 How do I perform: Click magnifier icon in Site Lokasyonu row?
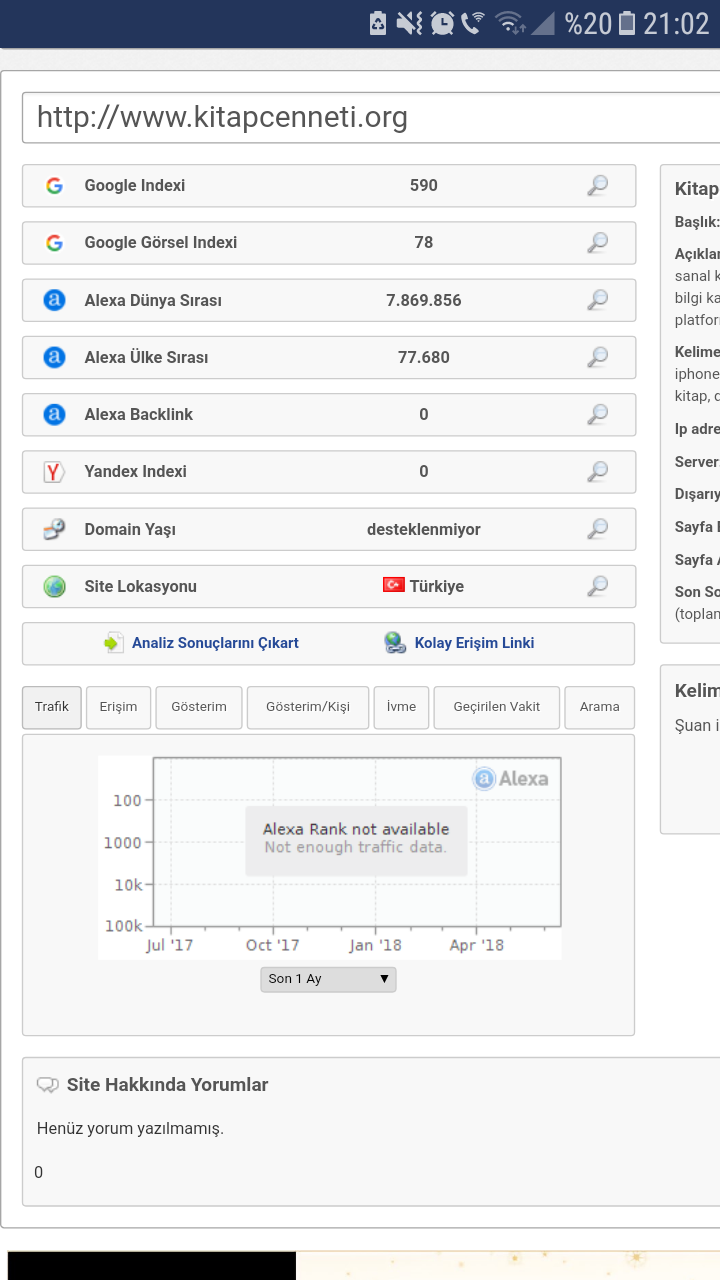[x=597, y=586]
